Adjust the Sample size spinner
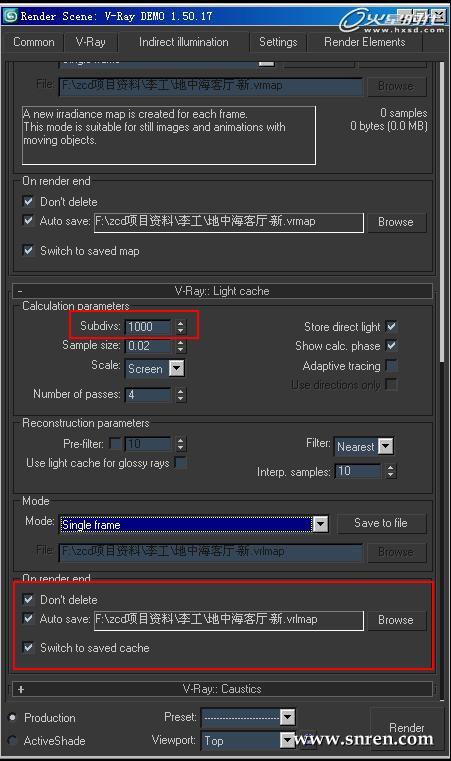This screenshot has width=451, height=761. (181, 346)
